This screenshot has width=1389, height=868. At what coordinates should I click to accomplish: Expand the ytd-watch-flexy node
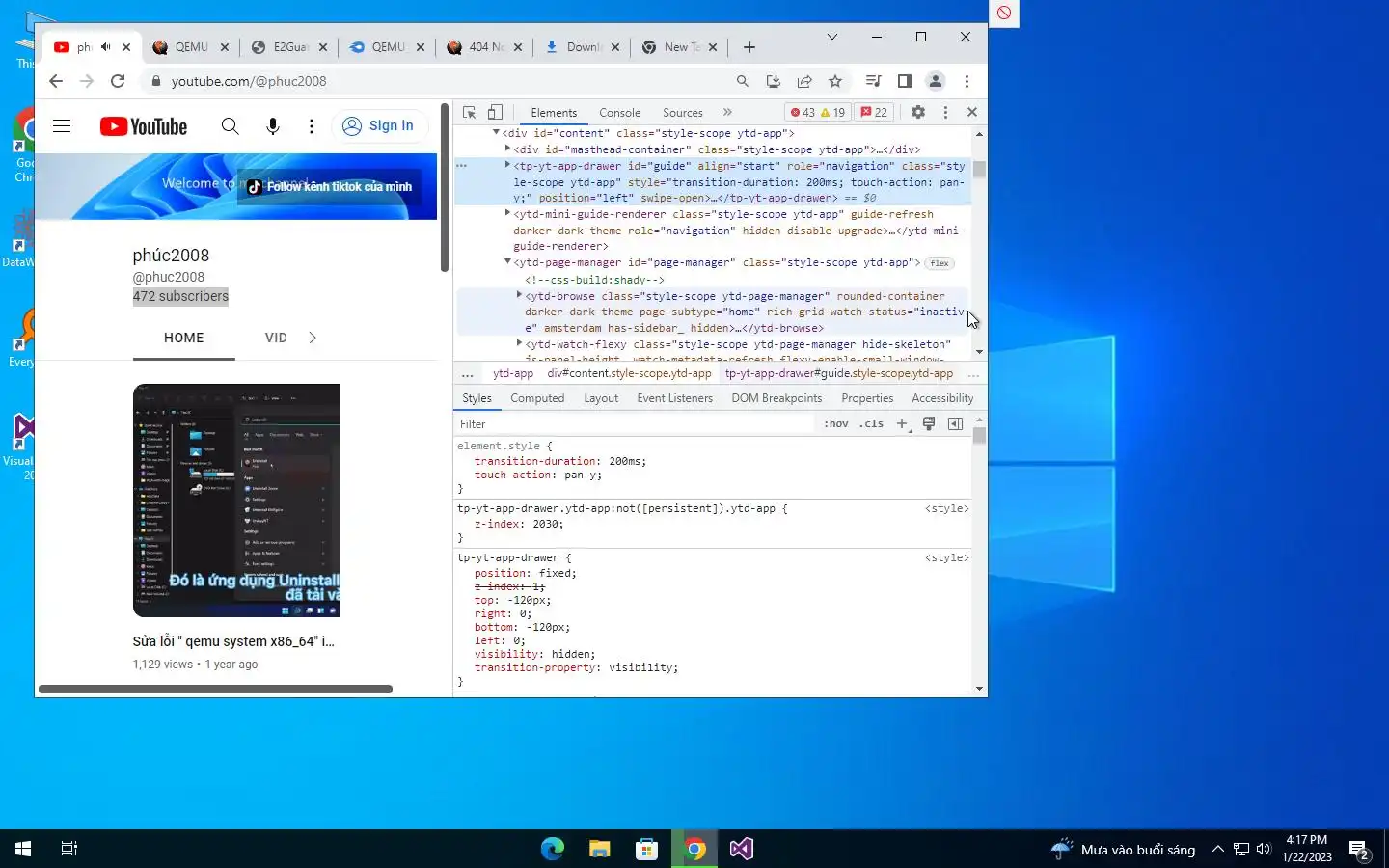[519, 343]
